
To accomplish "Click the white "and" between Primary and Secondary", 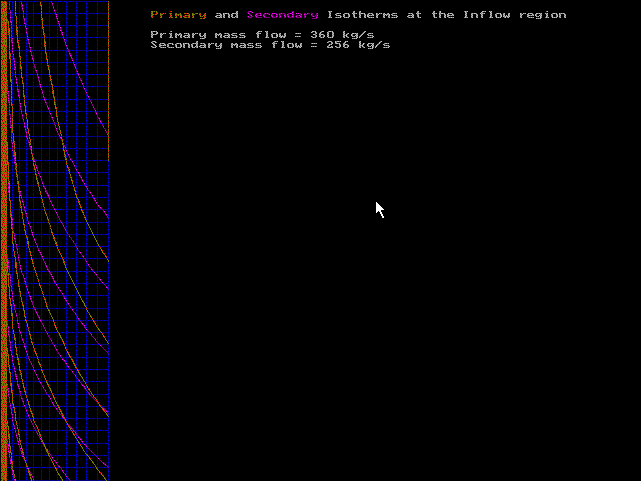I will click(226, 15).
